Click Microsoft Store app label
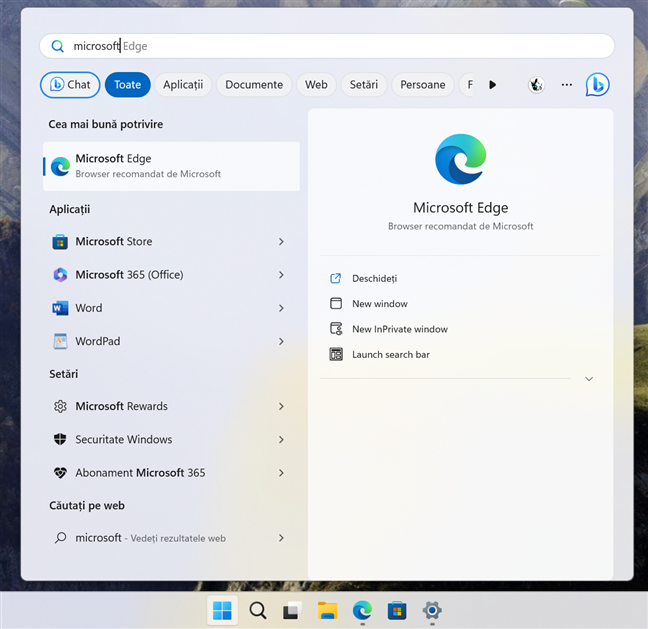 114,241
